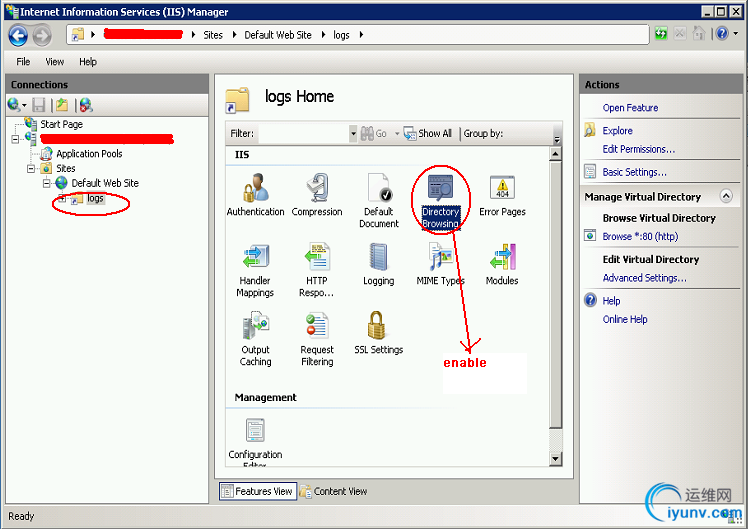Open the Output Caching feature
This screenshot has height=529, width=748.
[x=255, y=339]
